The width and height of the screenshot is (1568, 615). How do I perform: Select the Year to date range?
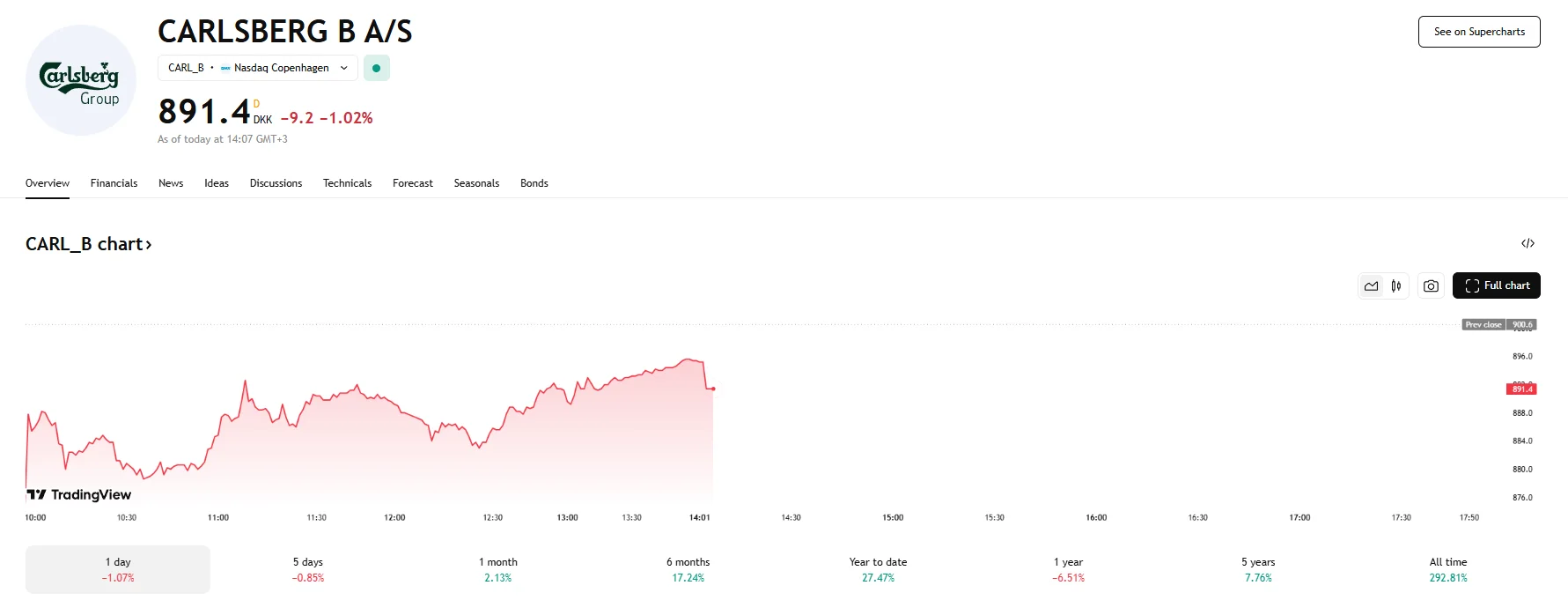pyautogui.click(x=878, y=569)
